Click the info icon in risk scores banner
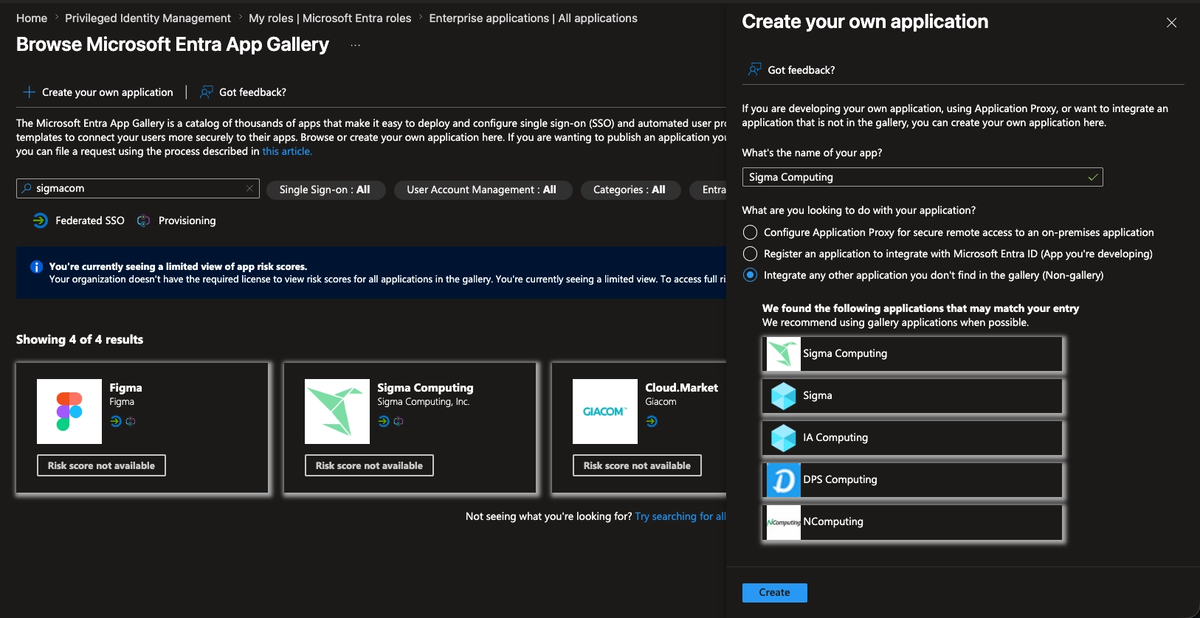 tap(36, 267)
